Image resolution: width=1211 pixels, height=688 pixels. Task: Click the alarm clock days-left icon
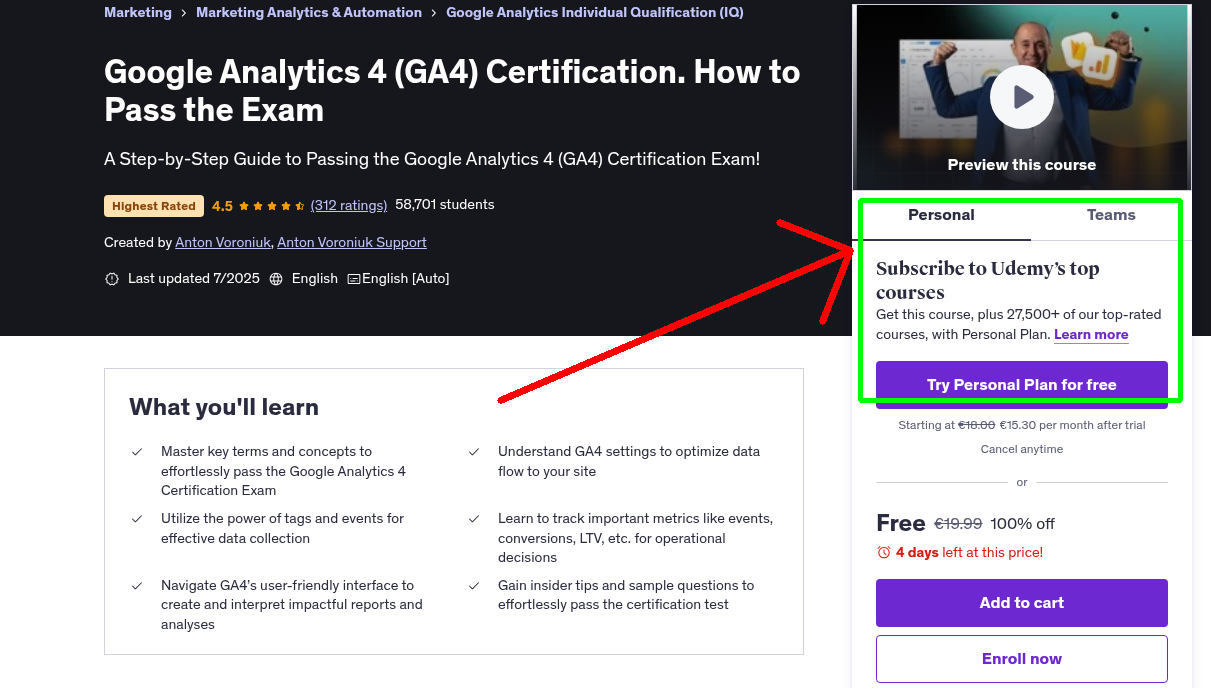pos(884,552)
